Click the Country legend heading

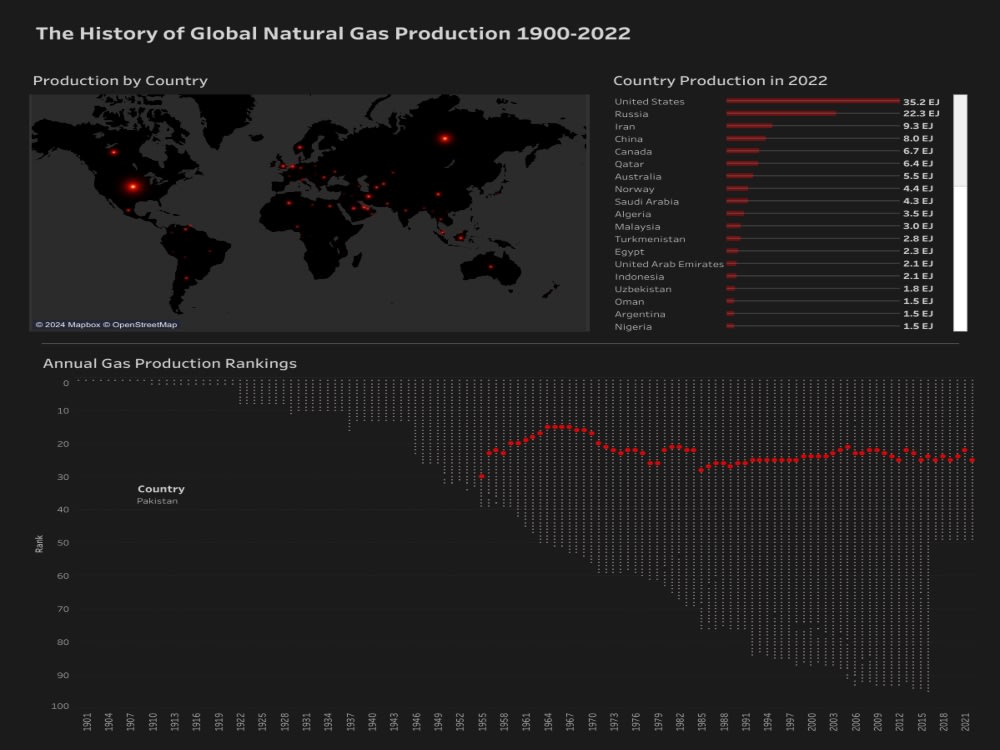tap(161, 489)
